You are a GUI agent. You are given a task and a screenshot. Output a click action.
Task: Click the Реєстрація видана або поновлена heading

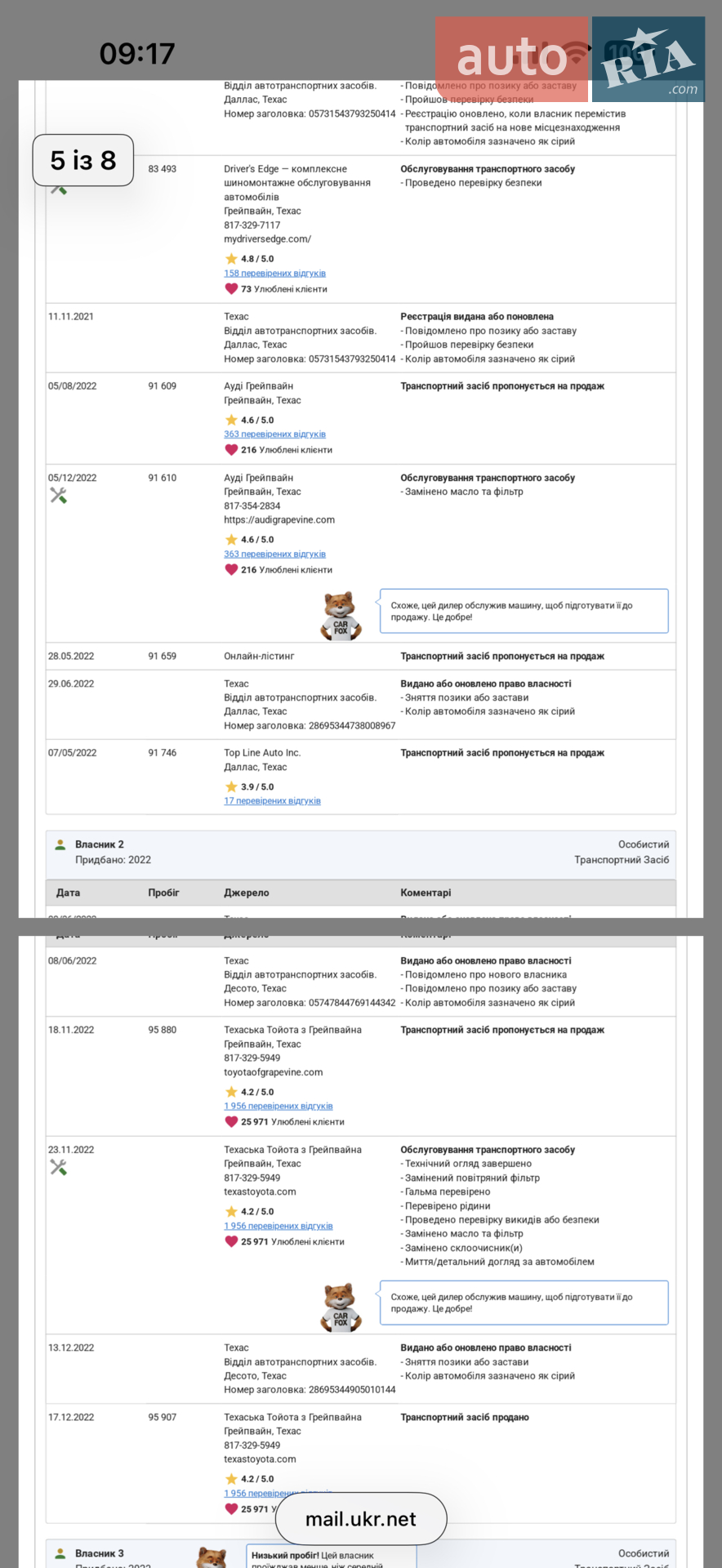coord(477,316)
